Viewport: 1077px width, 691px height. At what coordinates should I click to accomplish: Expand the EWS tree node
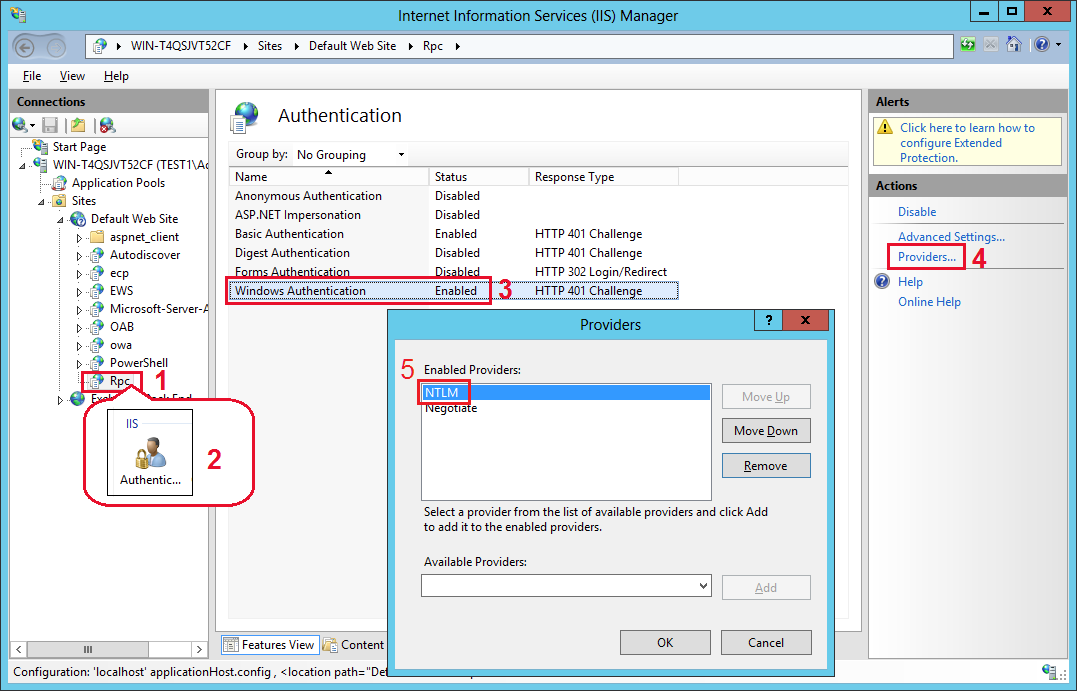(79, 292)
